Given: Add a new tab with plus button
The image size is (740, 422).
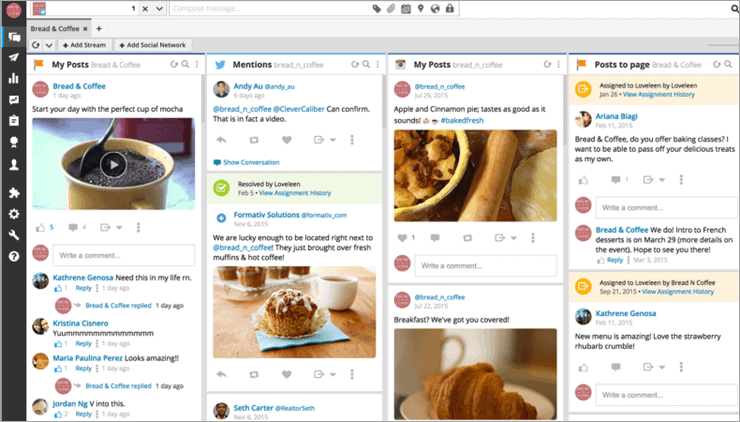Looking at the screenshot, I should [99, 28].
